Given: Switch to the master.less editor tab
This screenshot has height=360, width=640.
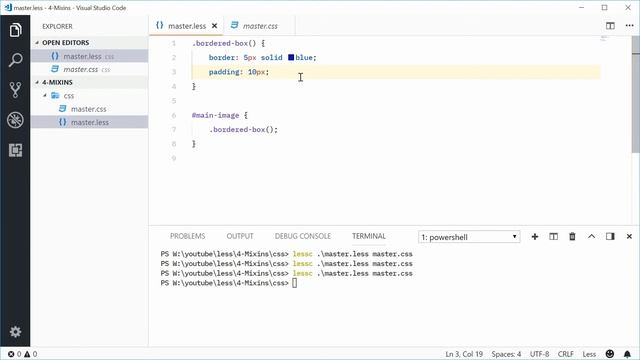Looking at the screenshot, I should pos(186,26).
